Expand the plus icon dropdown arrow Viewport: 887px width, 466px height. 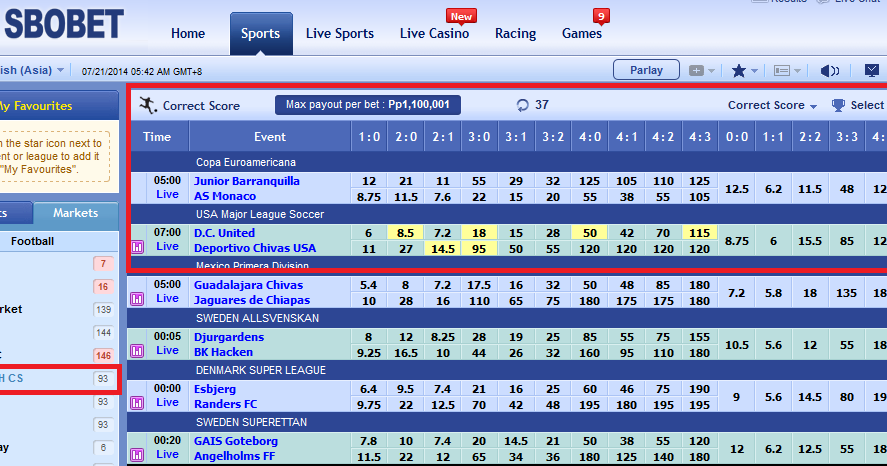[x=711, y=71]
